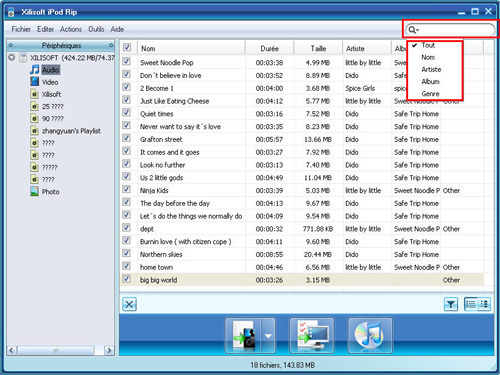Open the '25 ????' playlist icon
Viewport: 500px width, 375px height.
pyautogui.click(x=34, y=106)
